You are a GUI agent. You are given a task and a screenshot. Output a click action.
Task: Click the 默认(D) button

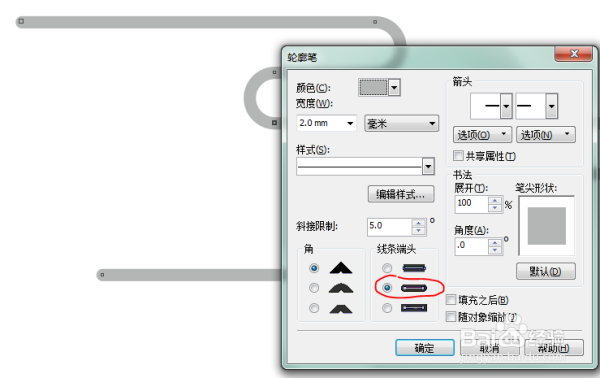click(x=546, y=271)
